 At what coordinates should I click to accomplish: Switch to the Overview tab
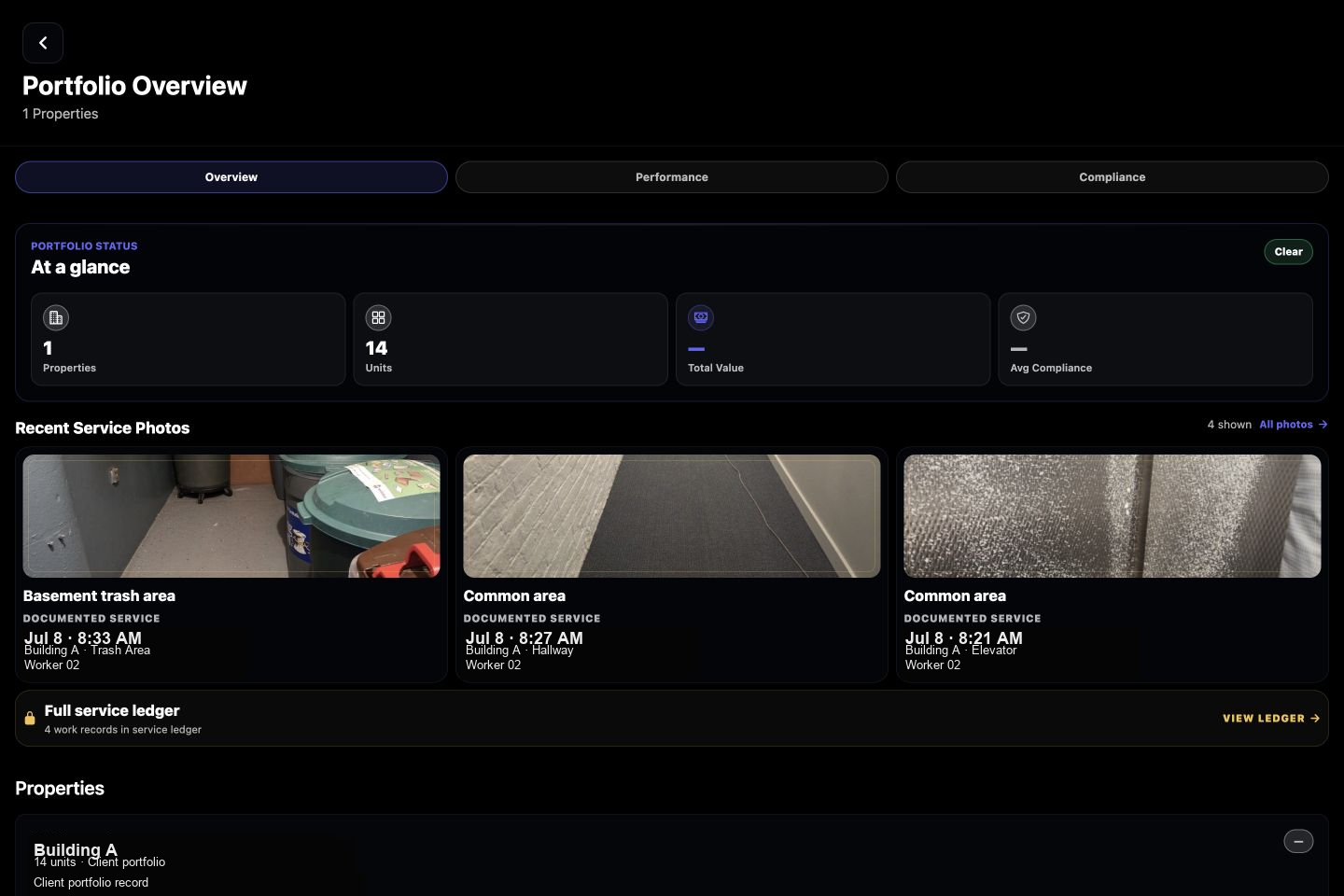coord(231,177)
